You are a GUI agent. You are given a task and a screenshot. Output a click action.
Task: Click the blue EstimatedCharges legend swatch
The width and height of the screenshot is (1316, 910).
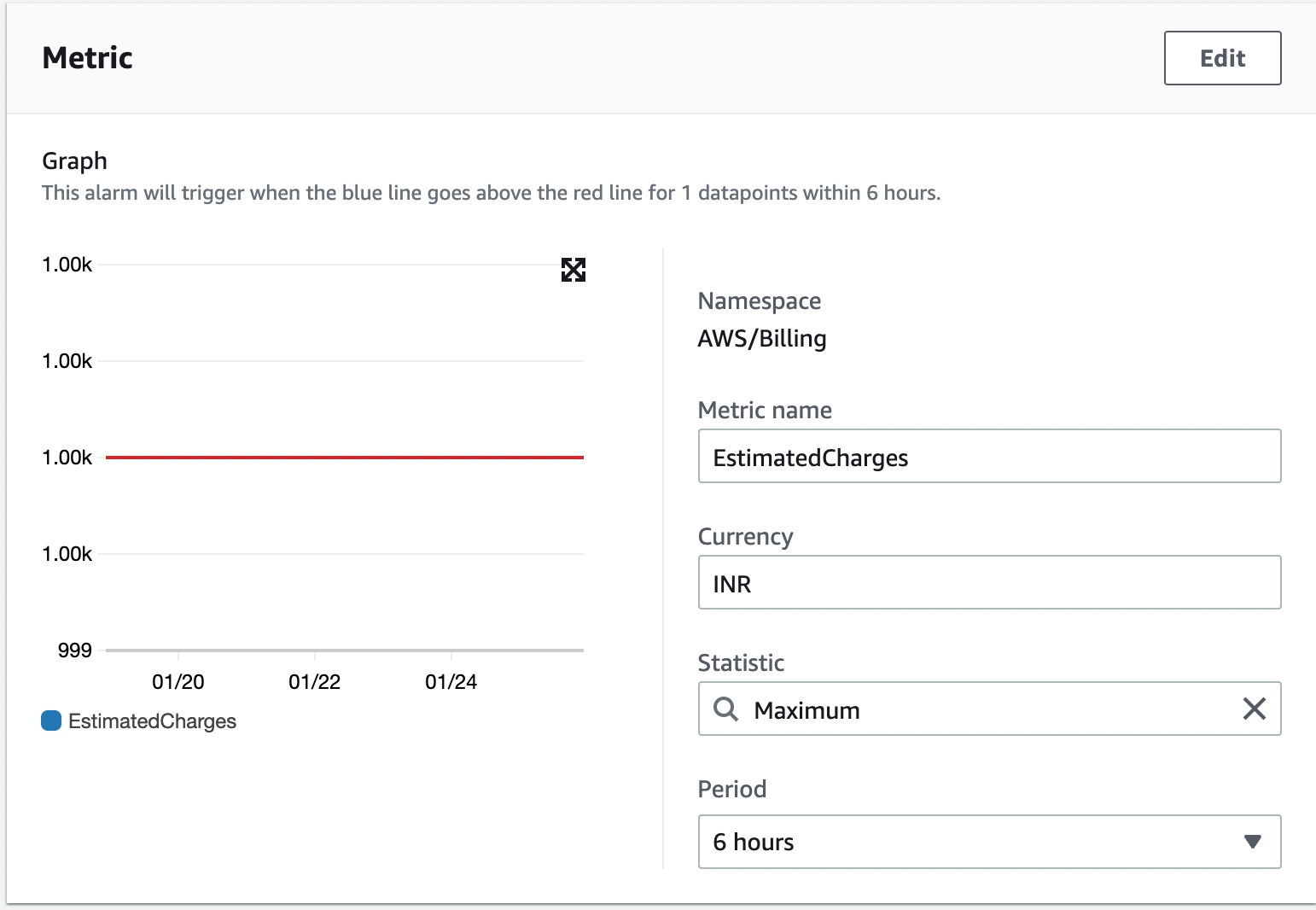click(51, 720)
